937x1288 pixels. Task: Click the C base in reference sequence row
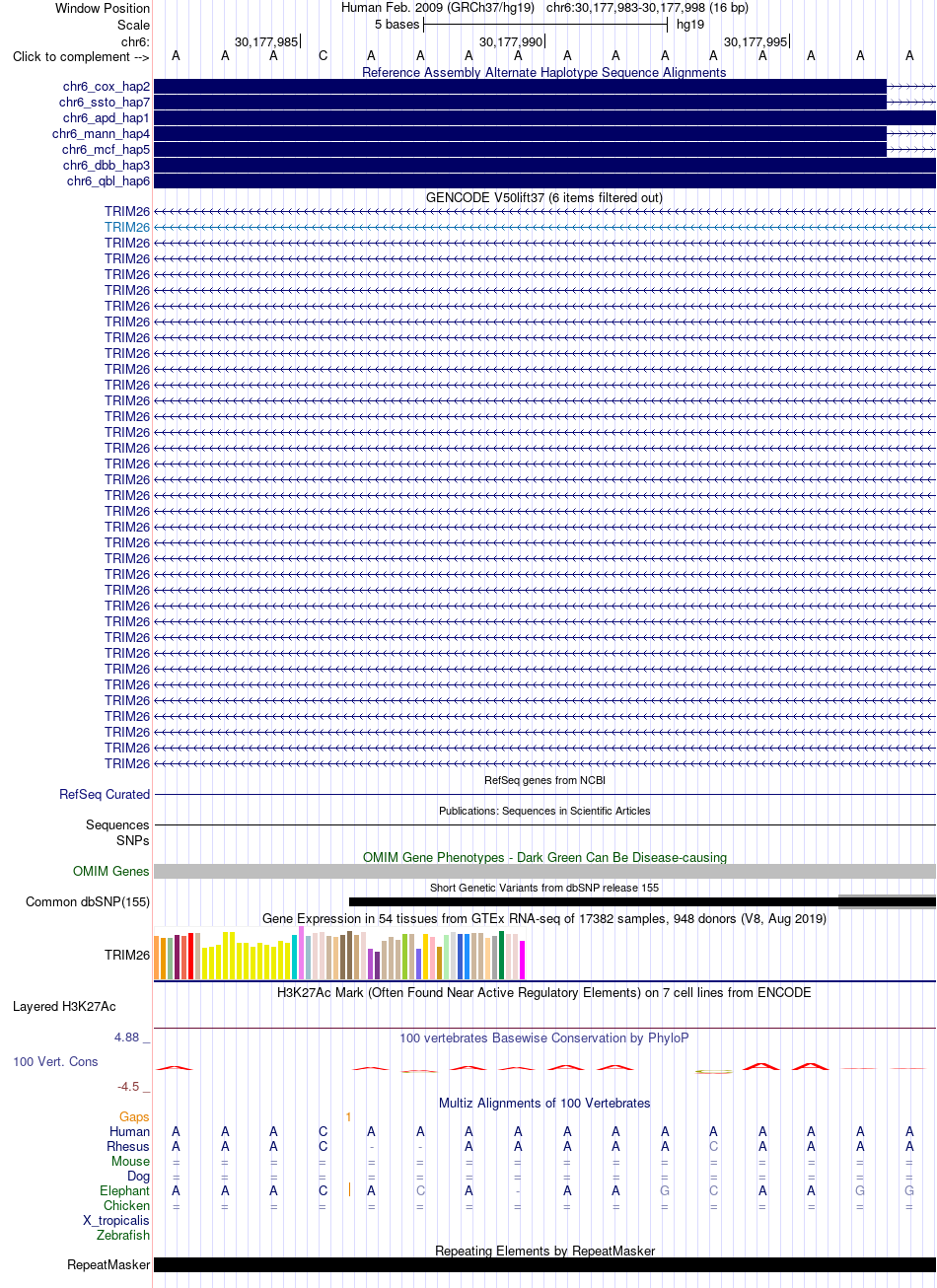(323, 56)
